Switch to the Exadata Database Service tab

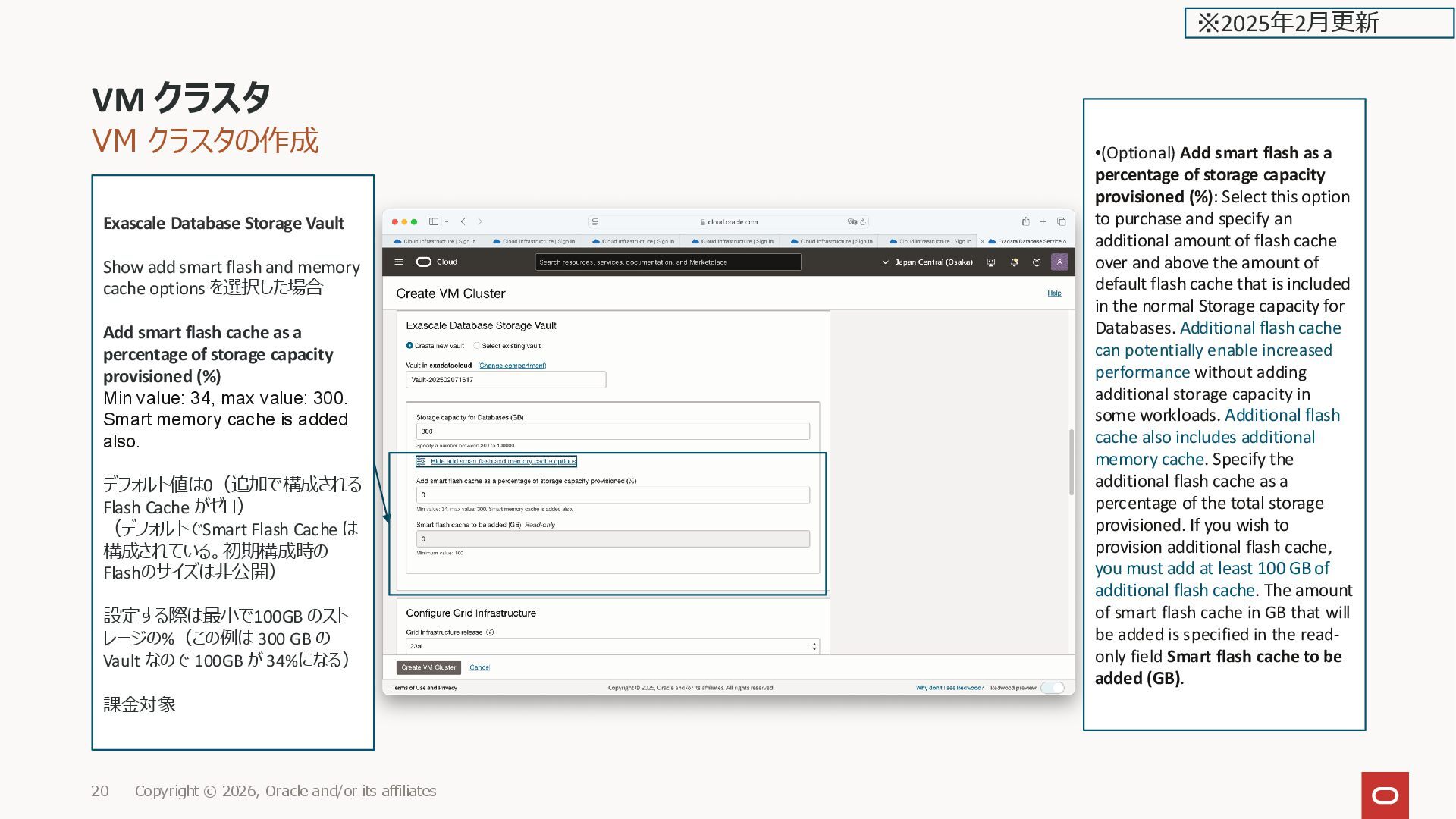1028,241
